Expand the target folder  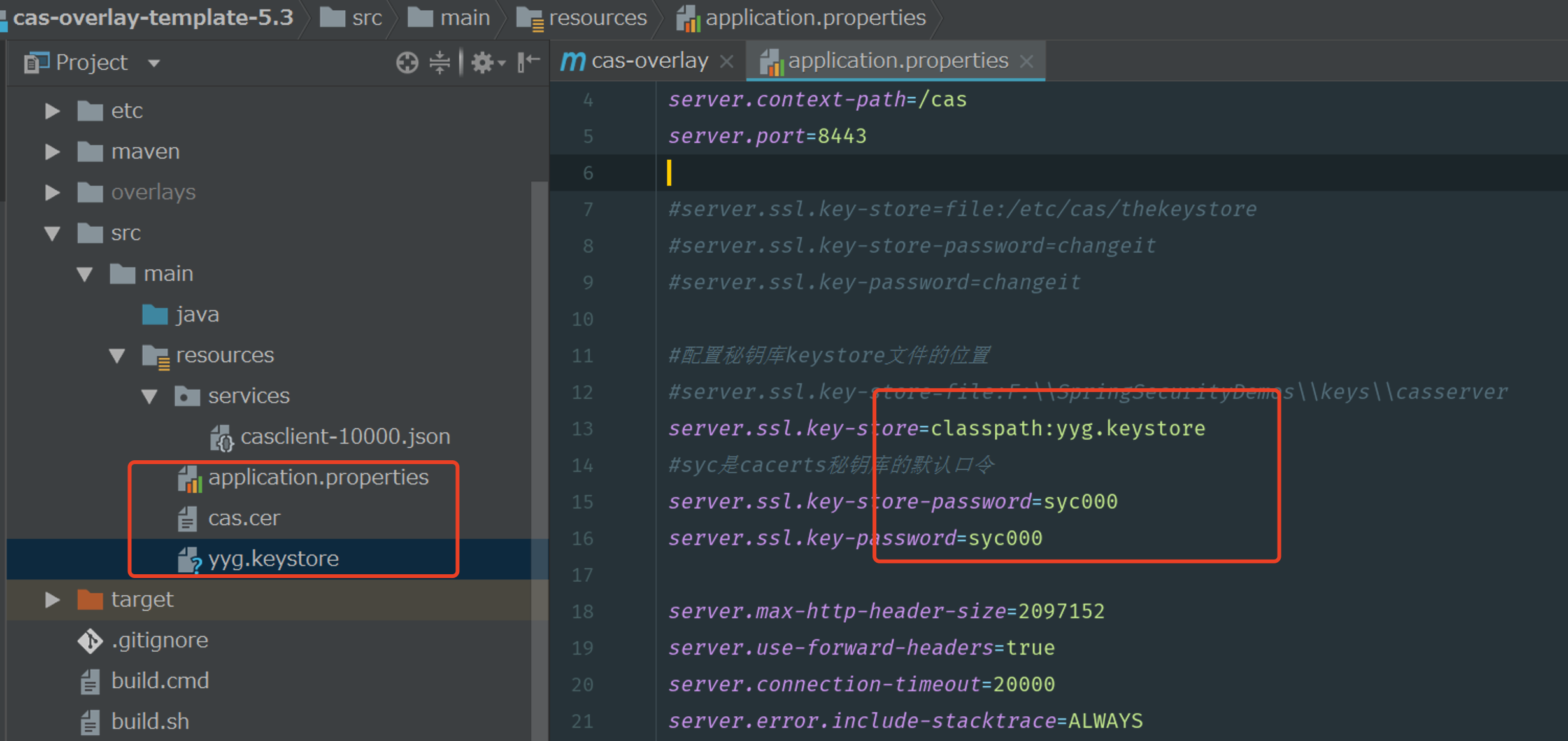[x=52, y=599]
